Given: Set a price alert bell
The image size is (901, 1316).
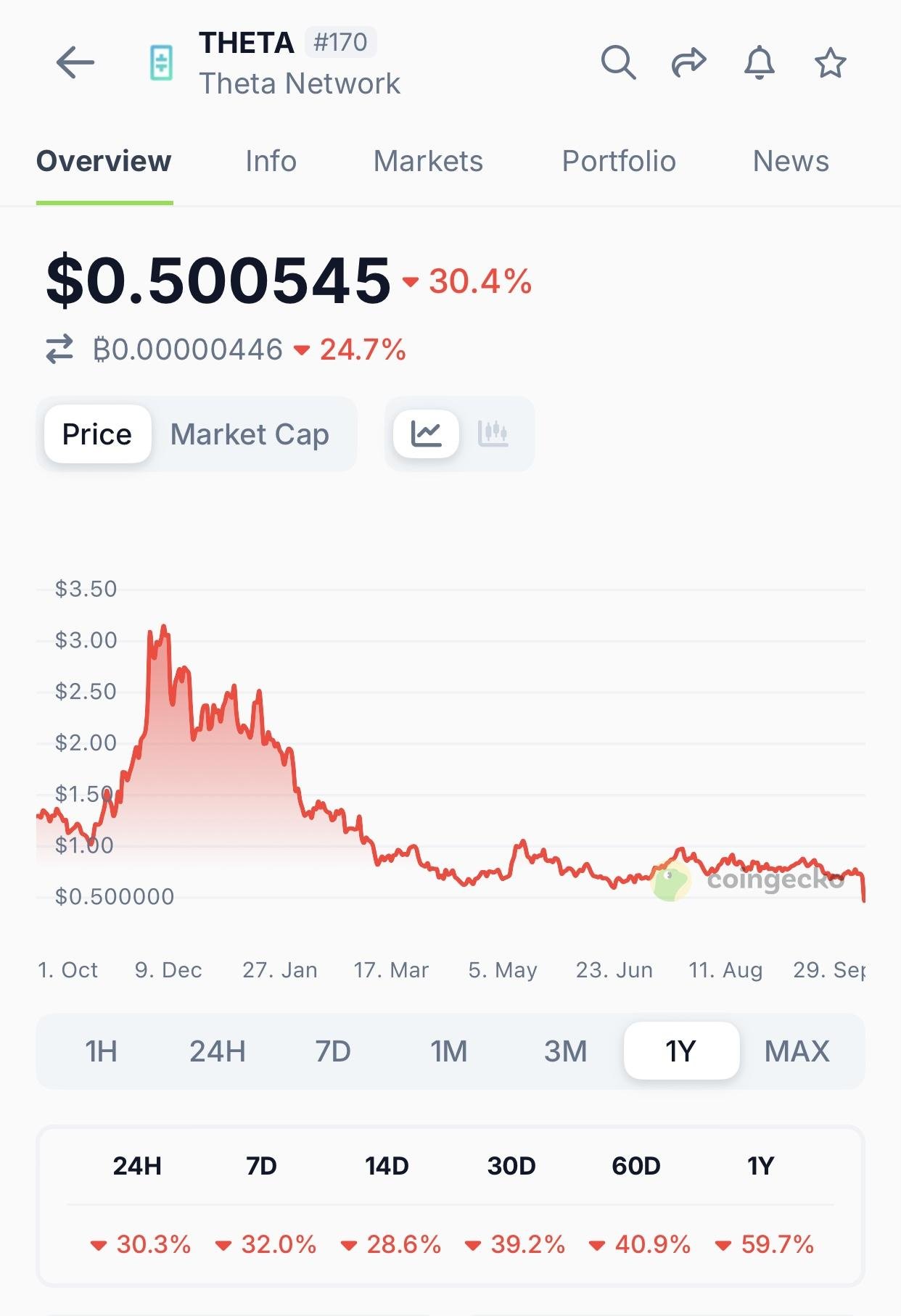Looking at the screenshot, I should [760, 63].
